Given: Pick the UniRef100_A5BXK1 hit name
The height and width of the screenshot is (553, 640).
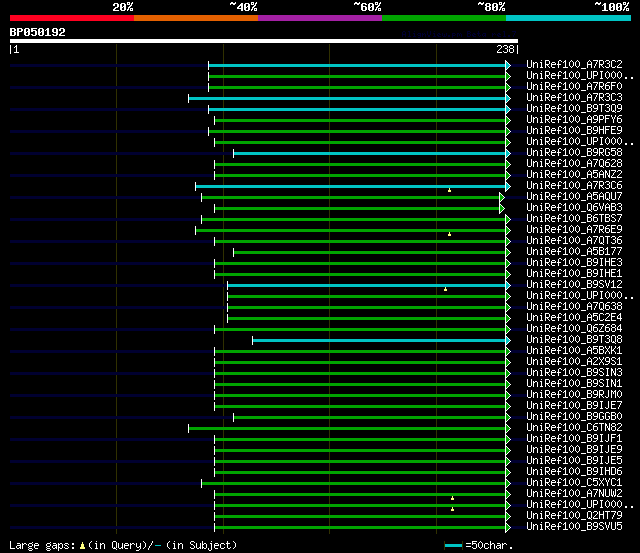Looking at the screenshot, I should point(574,351).
